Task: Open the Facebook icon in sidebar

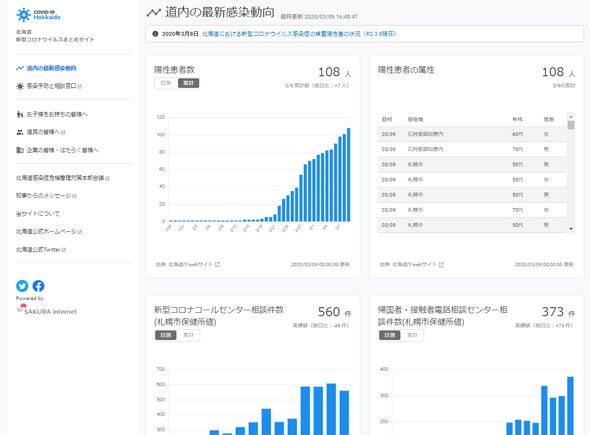Action: tap(38, 286)
